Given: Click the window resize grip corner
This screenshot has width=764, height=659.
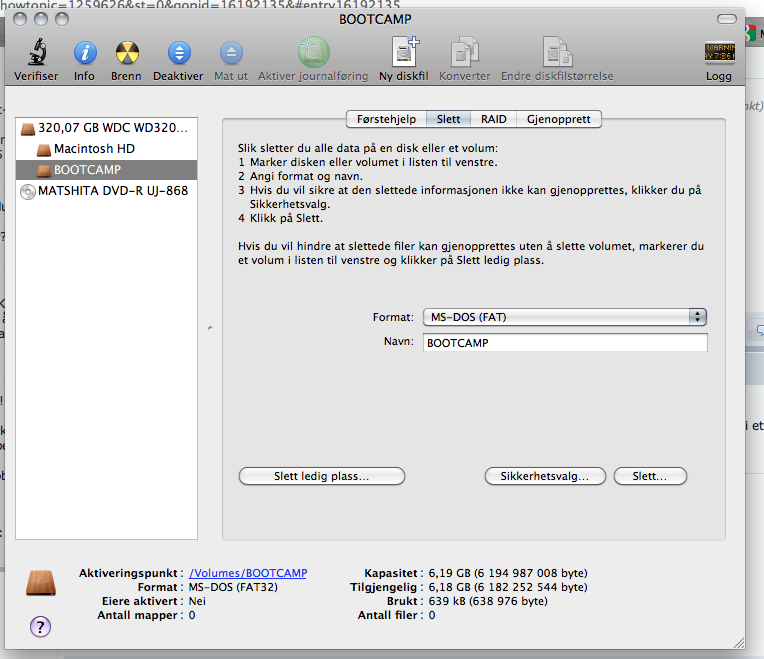Looking at the screenshot, I should pyautogui.click(x=739, y=643).
